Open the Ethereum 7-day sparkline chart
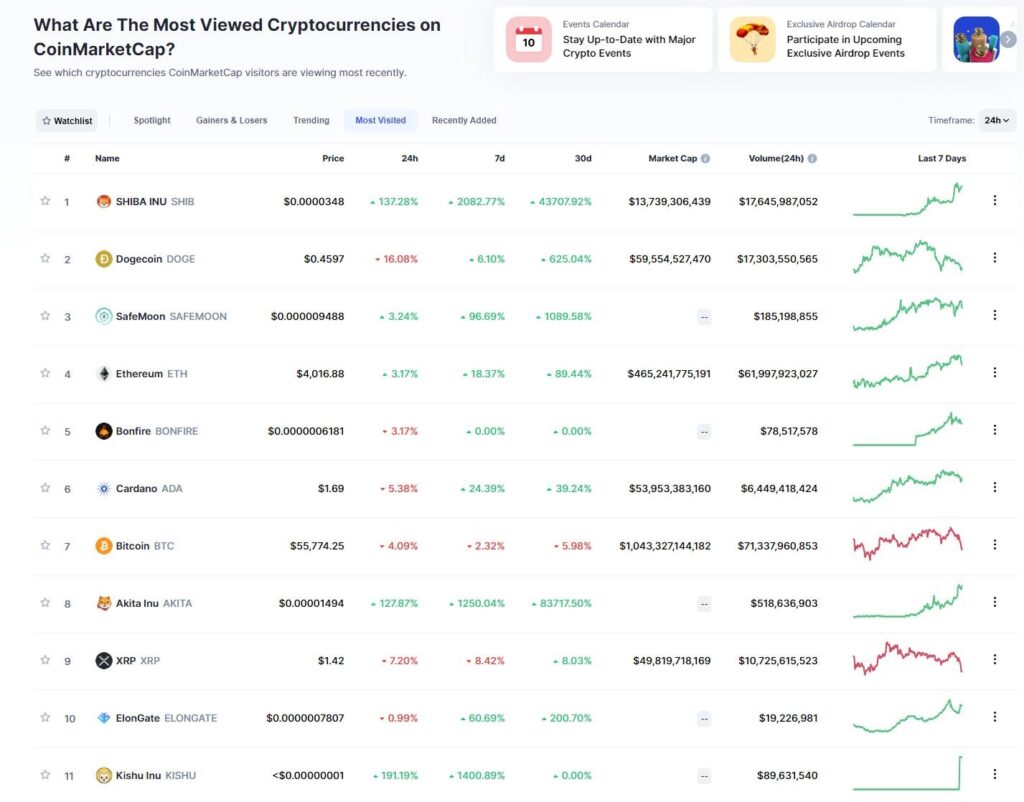This screenshot has height=802, width=1024. click(908, 372)
